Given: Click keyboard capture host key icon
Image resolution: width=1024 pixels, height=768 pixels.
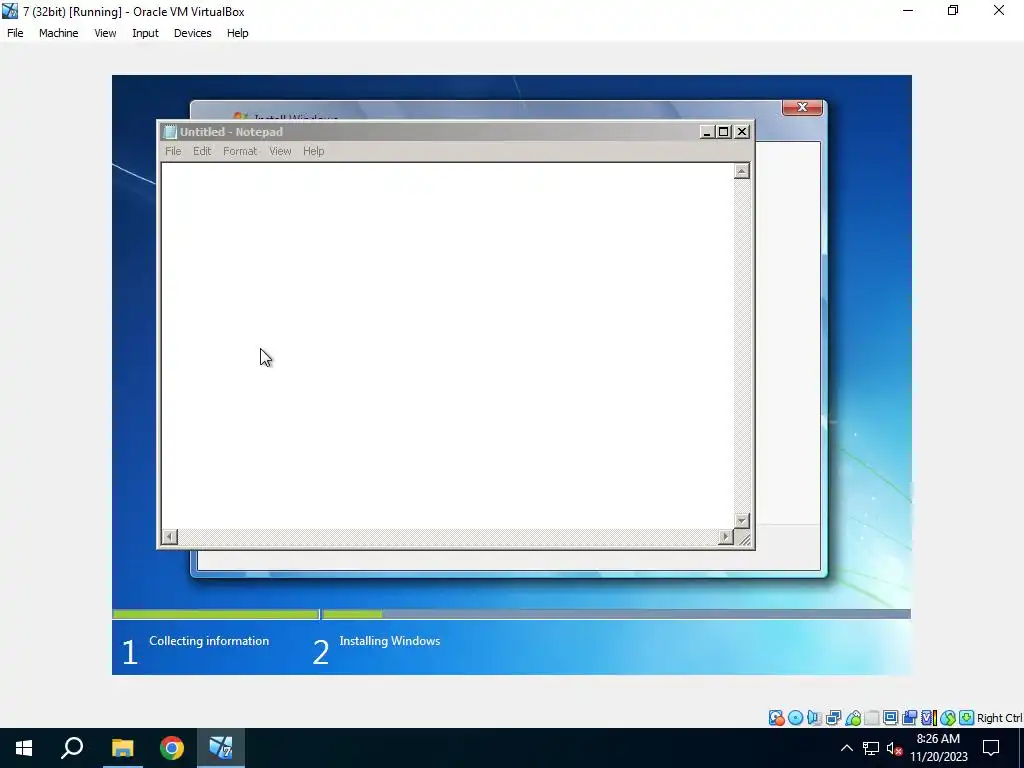Looking at the screenshot, I should pyautogui.click(x=967, y=718).
